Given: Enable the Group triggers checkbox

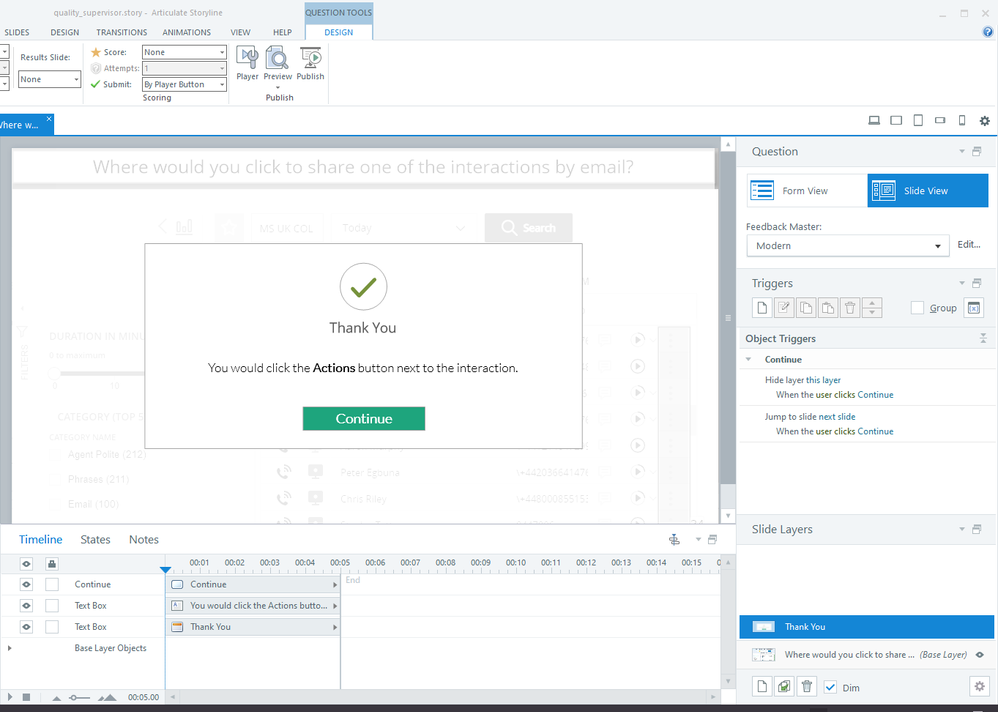Looking at the screenshot, I should [917, 308].
